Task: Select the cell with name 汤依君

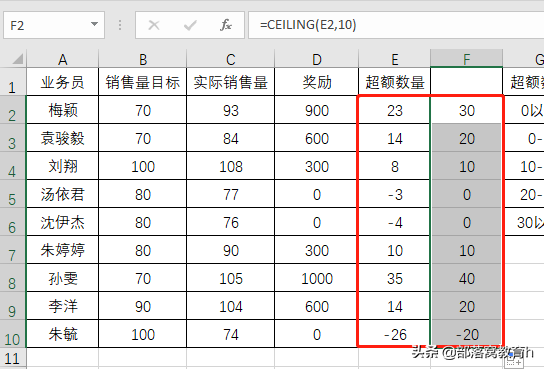Action: point(62,194)
